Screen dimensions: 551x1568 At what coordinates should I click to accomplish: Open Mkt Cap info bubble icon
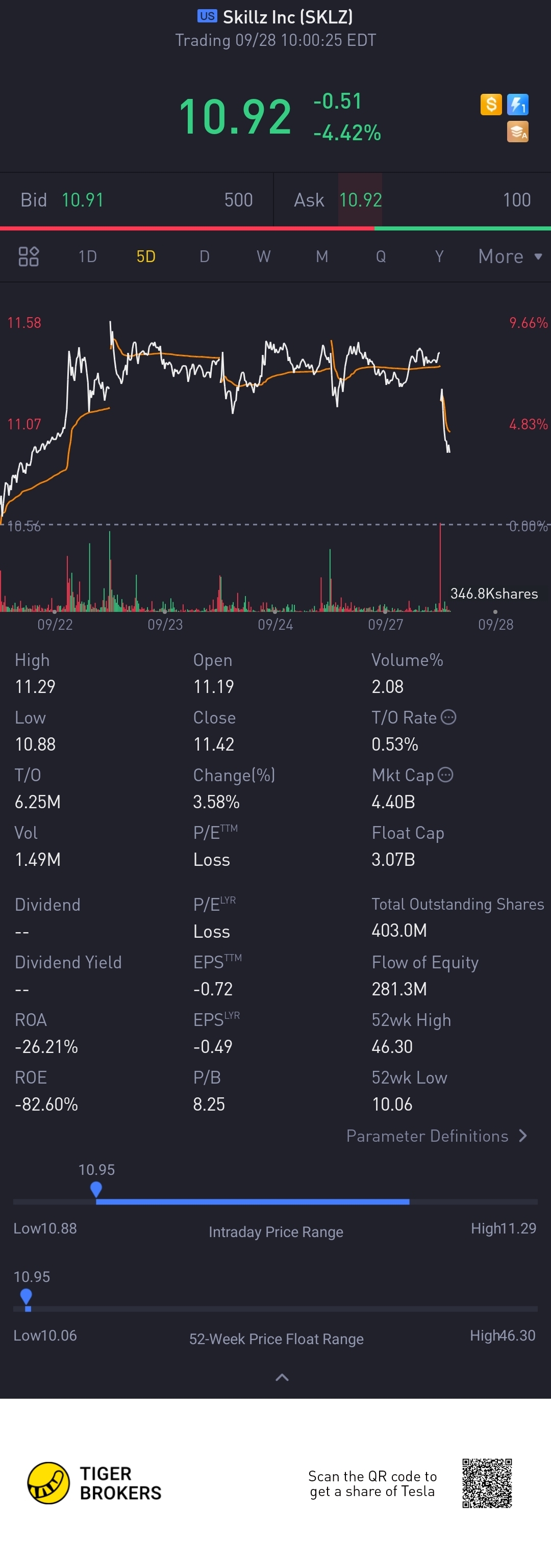(x=446, y=774)
